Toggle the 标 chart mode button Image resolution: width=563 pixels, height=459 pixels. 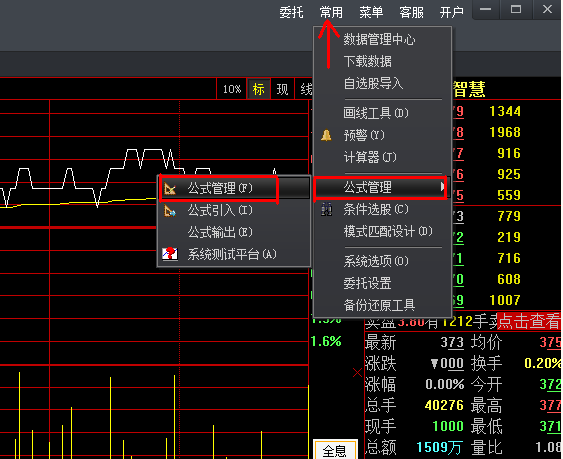coord(258,89)
